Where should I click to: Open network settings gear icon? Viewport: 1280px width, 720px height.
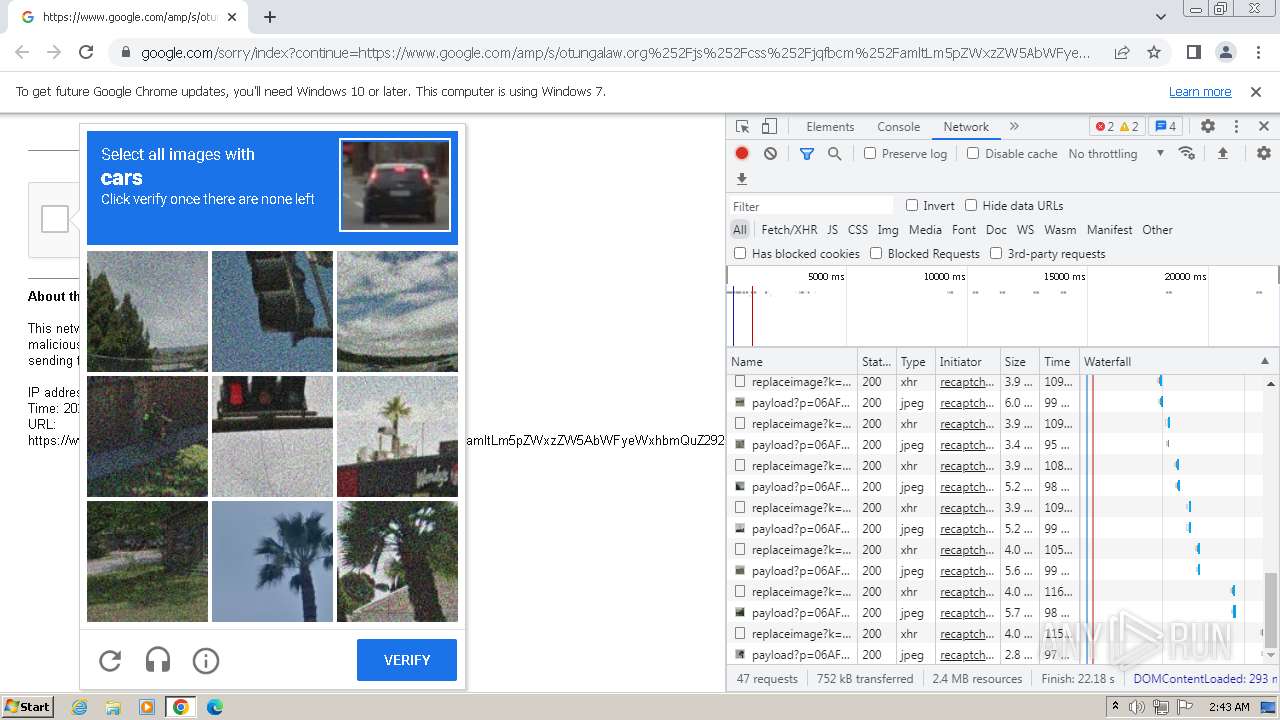coord(1264,153)
